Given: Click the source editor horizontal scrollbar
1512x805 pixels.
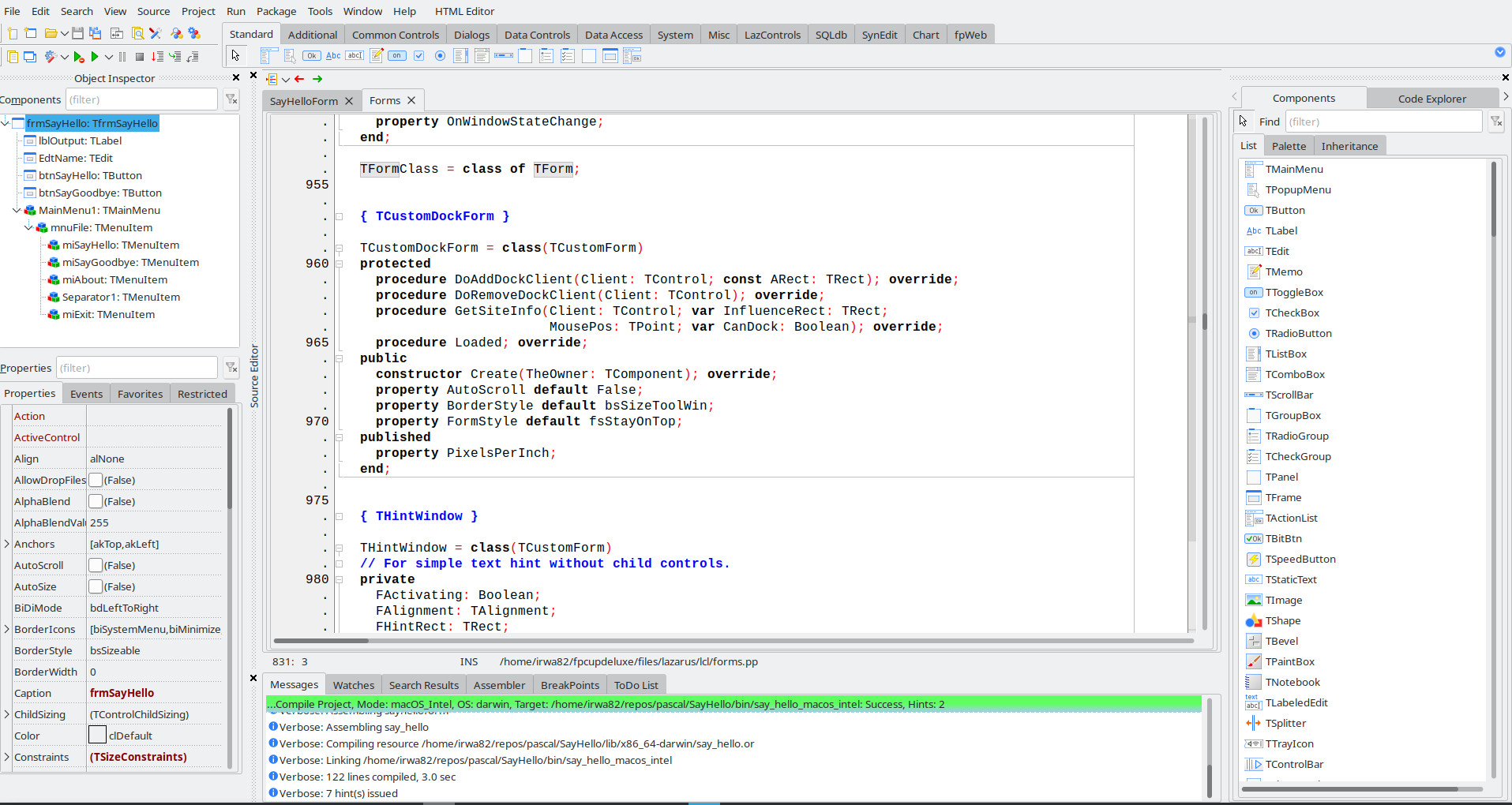Looking at the screenshot, I should tap(733, 640).
